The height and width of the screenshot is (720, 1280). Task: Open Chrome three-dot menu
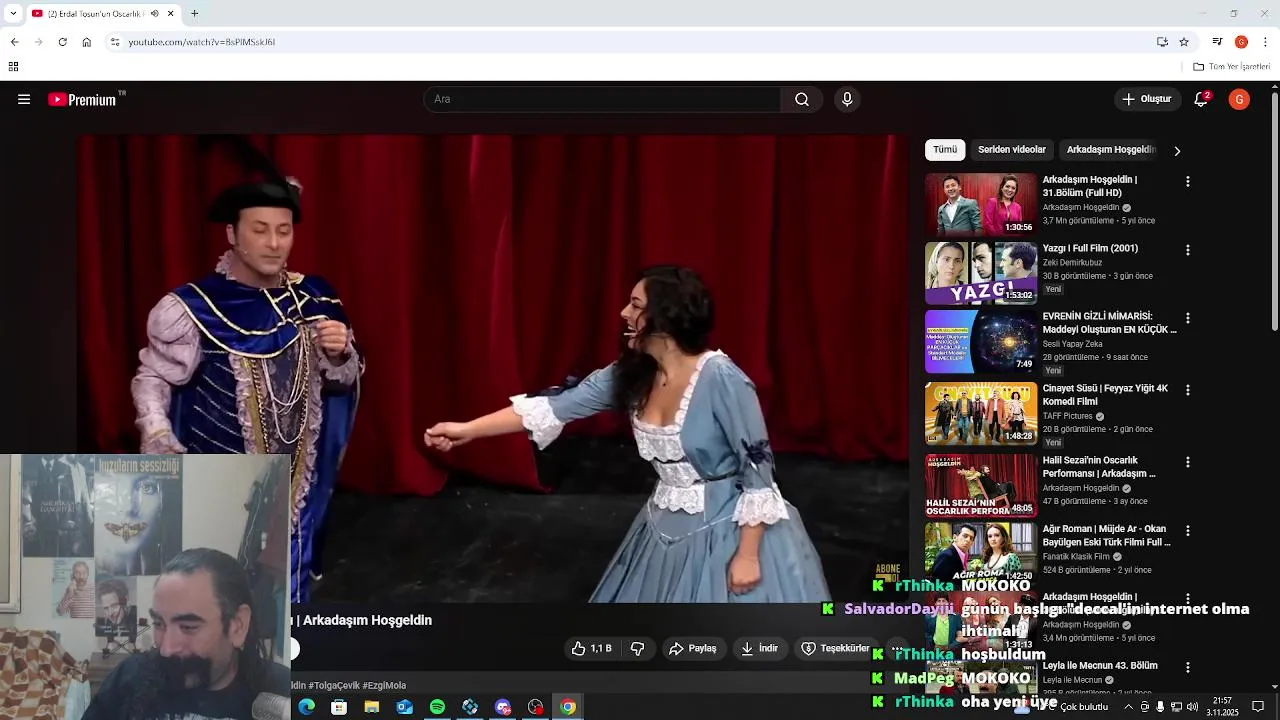coord(1265,42)
